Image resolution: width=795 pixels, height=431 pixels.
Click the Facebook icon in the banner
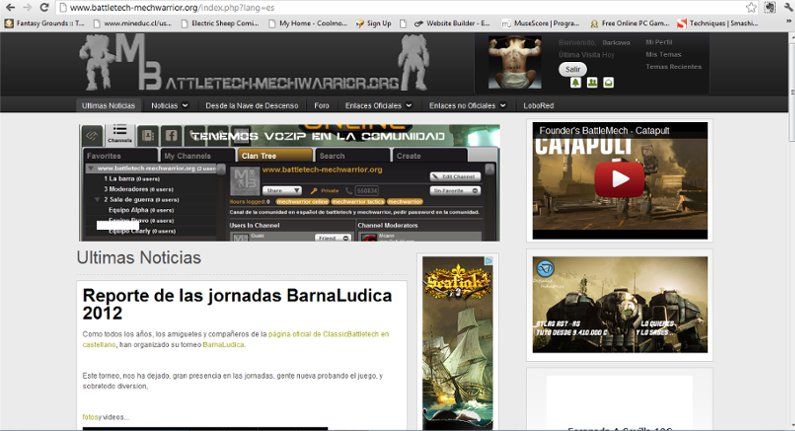point(171,135)
